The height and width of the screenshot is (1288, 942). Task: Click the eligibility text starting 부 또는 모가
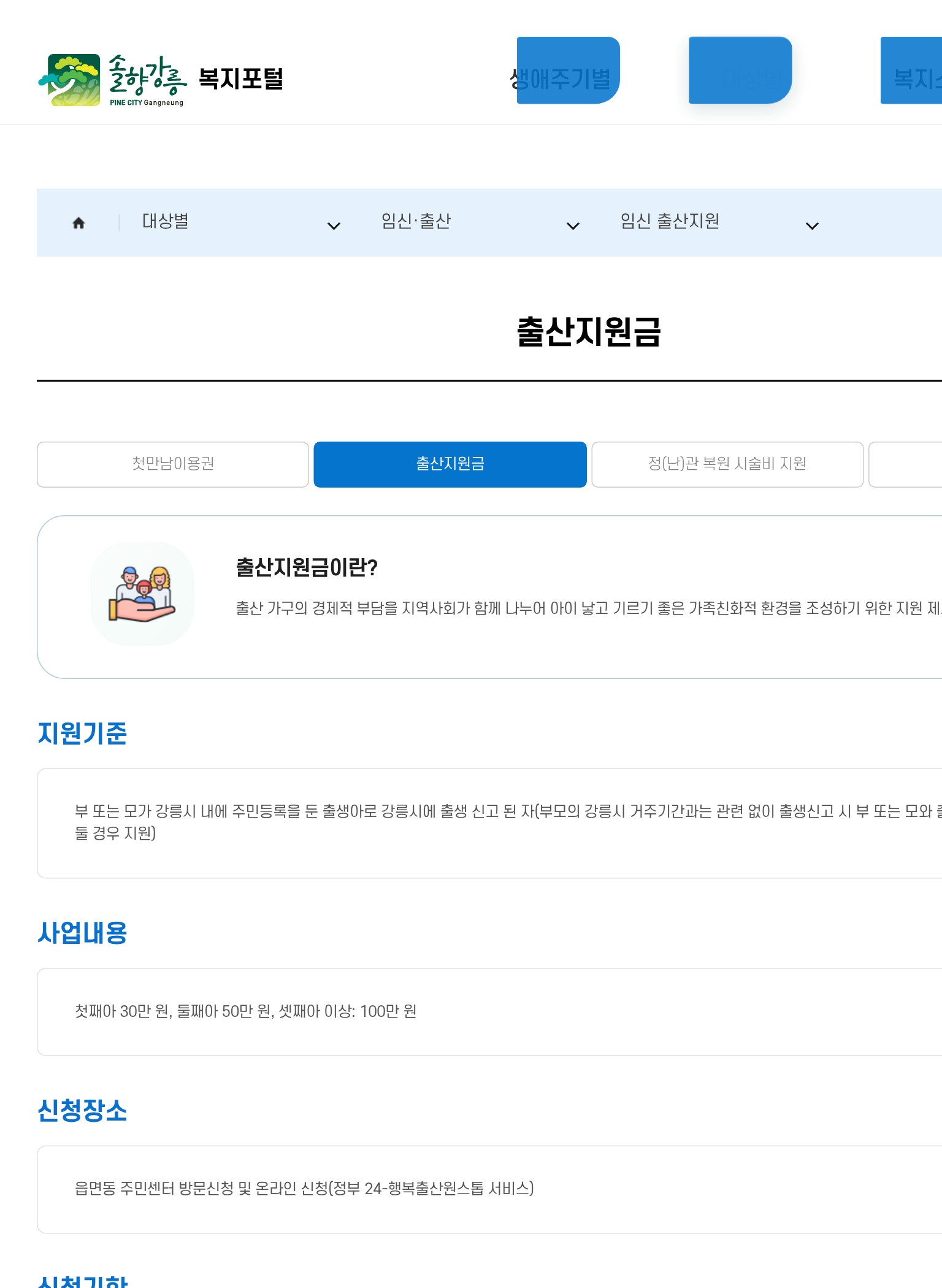[508, 822]
